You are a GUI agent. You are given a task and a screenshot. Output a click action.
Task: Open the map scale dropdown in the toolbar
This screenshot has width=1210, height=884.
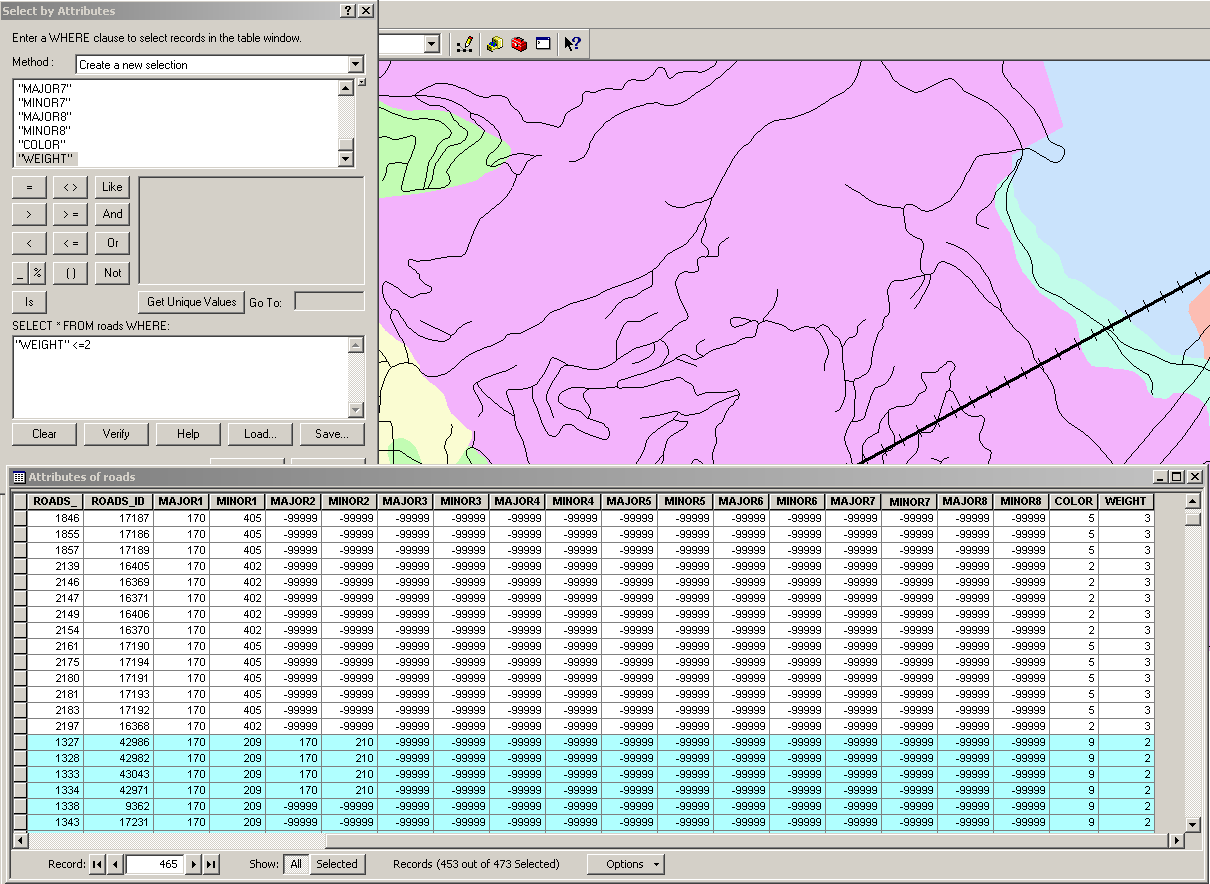point(432,44)
